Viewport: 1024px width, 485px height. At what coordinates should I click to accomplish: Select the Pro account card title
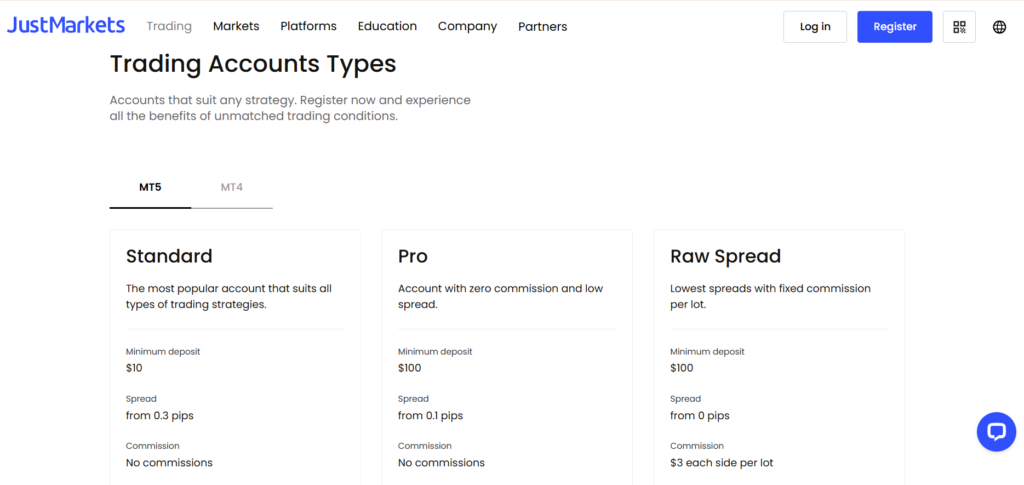click(413, 256)
